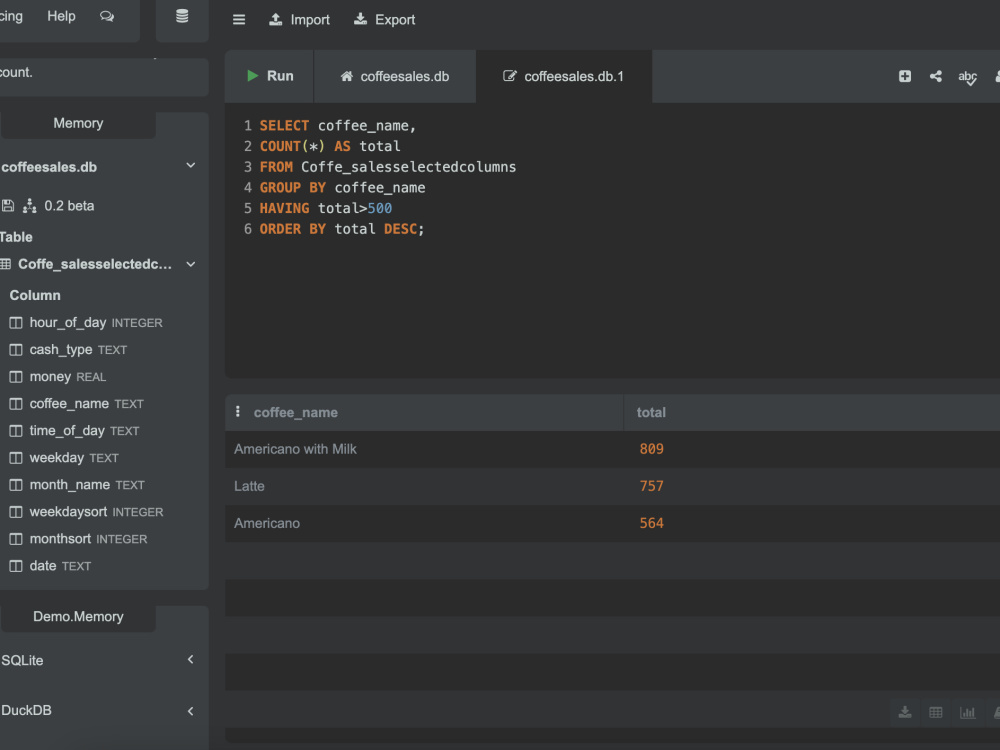
Task: Open the Demo.Memory tab
Action: click(x=78, y=617)
